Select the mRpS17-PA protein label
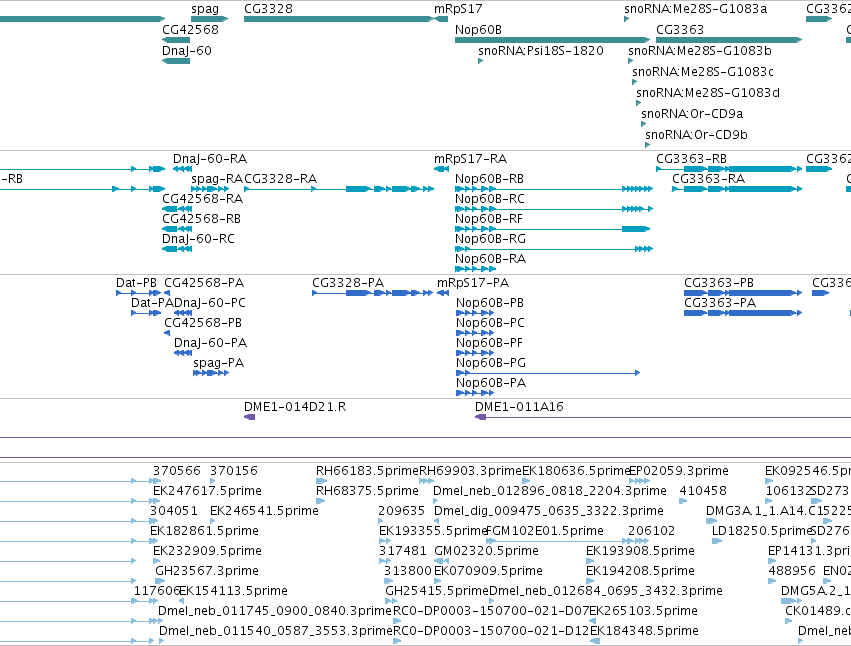Image resolution: width=851 pixels, height=646 pixels. pos(473,283)
